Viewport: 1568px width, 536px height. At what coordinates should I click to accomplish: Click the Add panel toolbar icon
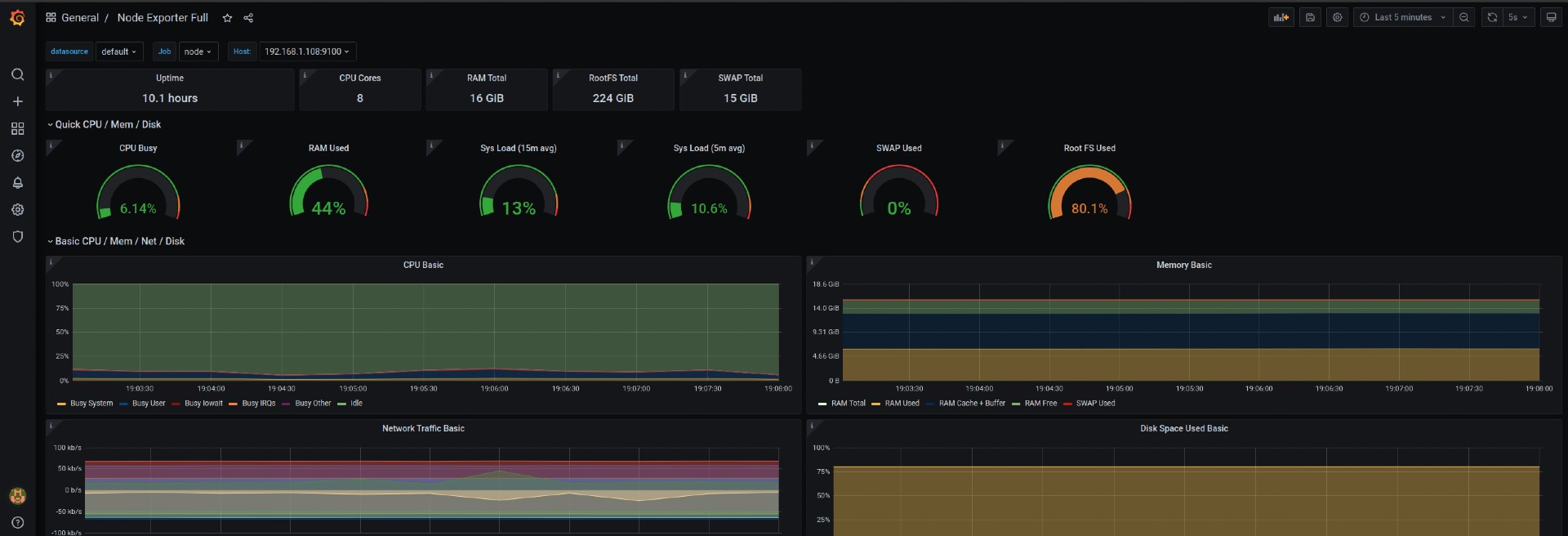tap(1281, 17)
